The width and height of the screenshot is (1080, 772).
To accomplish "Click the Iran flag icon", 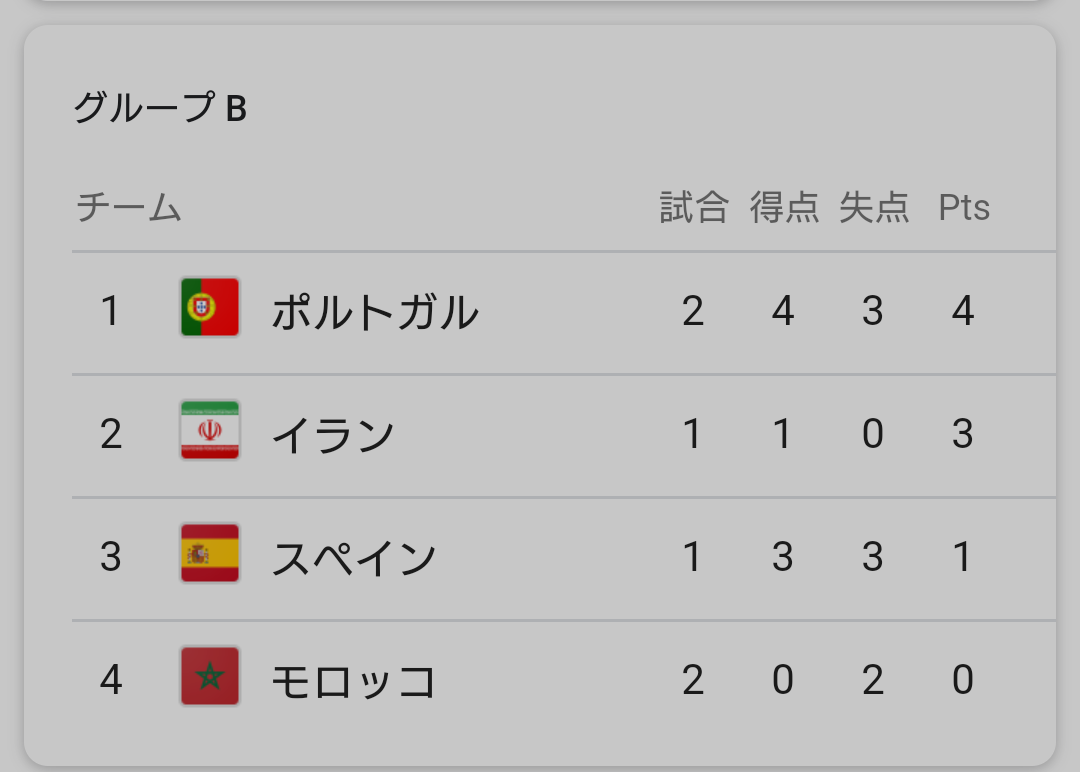I will (210, 430).
